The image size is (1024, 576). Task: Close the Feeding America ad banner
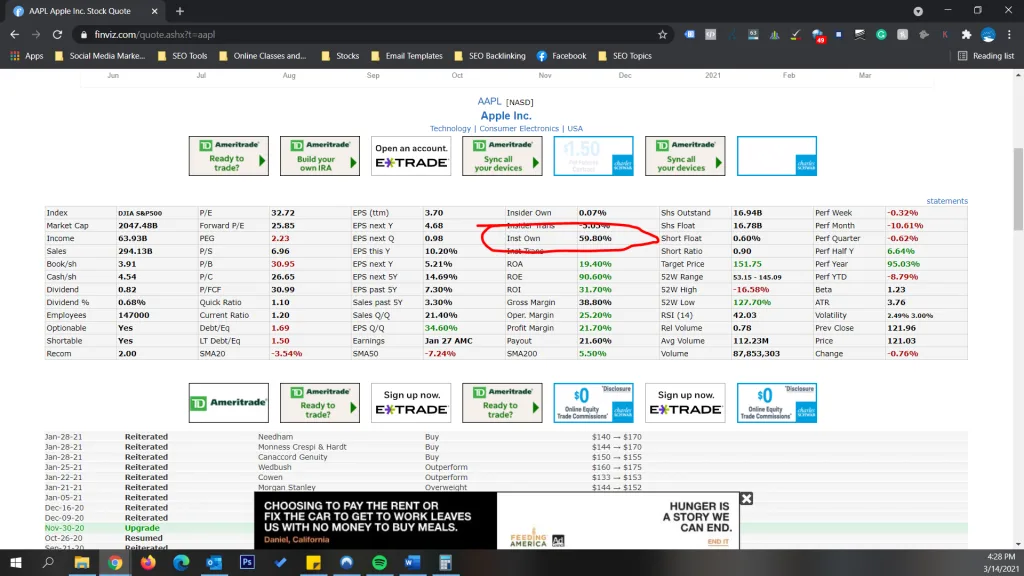click(745, 498)
